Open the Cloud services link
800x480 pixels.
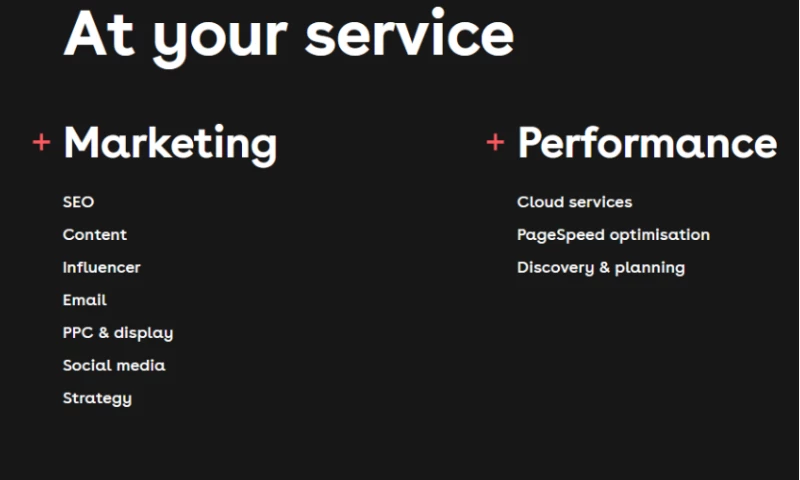coord(574,202)
